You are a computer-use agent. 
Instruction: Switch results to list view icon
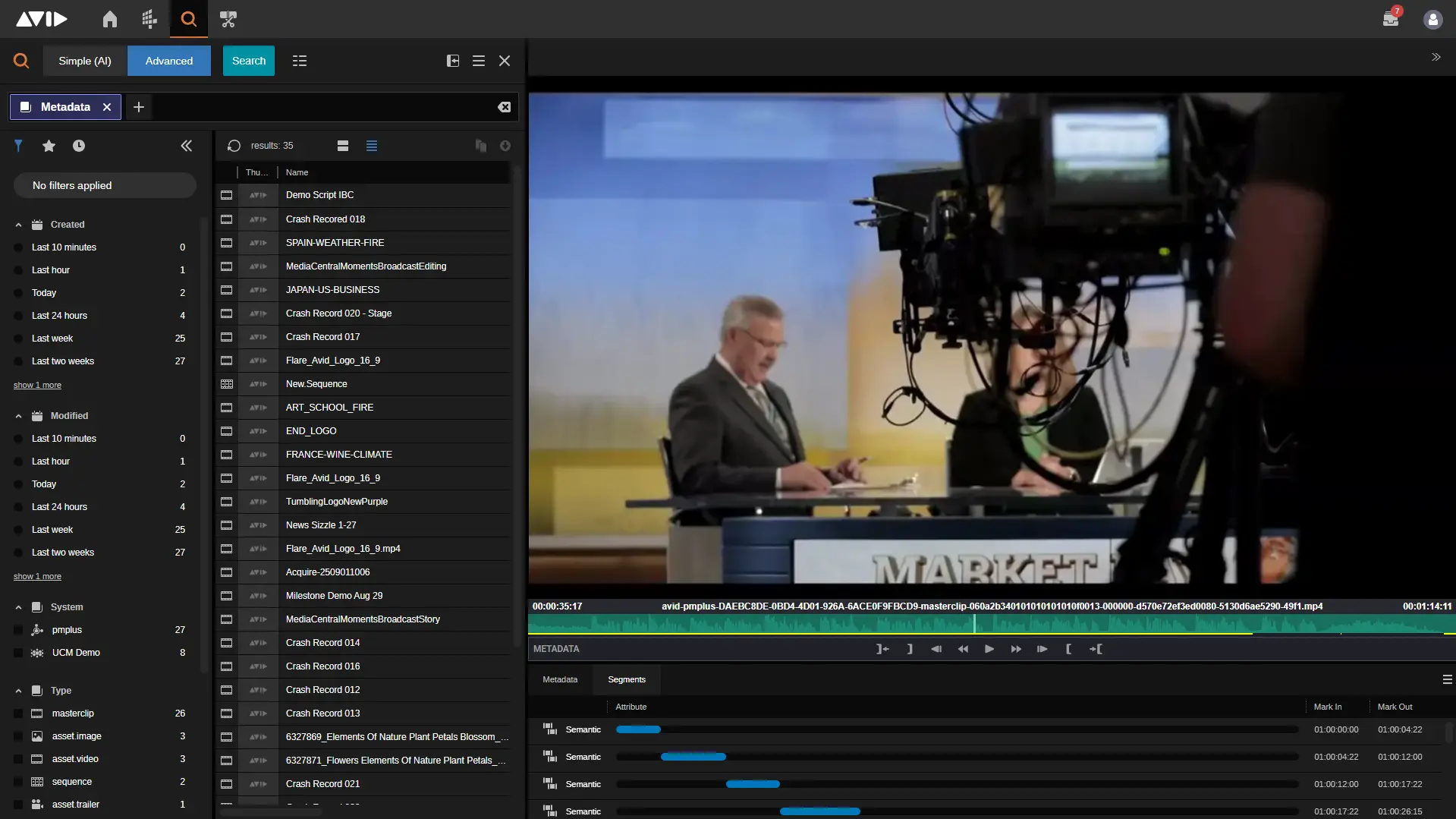point(372,146)
